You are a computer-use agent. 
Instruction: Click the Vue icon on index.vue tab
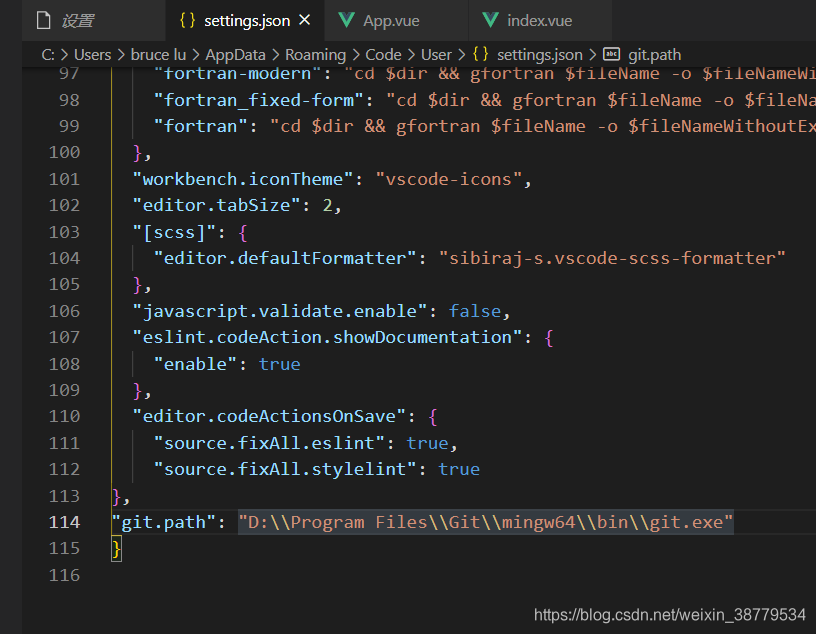pyautogui.click(x=491, y=20)
